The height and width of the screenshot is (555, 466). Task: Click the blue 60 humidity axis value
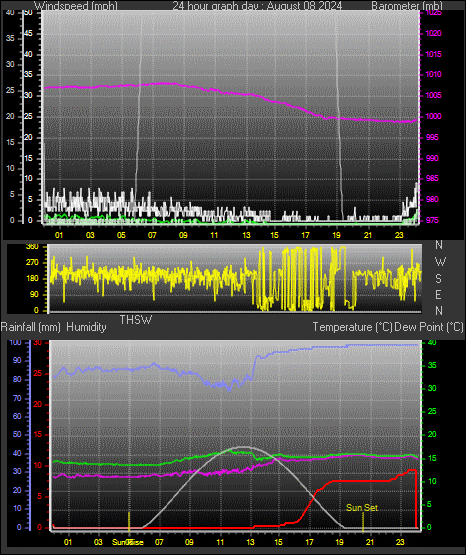point(17,417)
